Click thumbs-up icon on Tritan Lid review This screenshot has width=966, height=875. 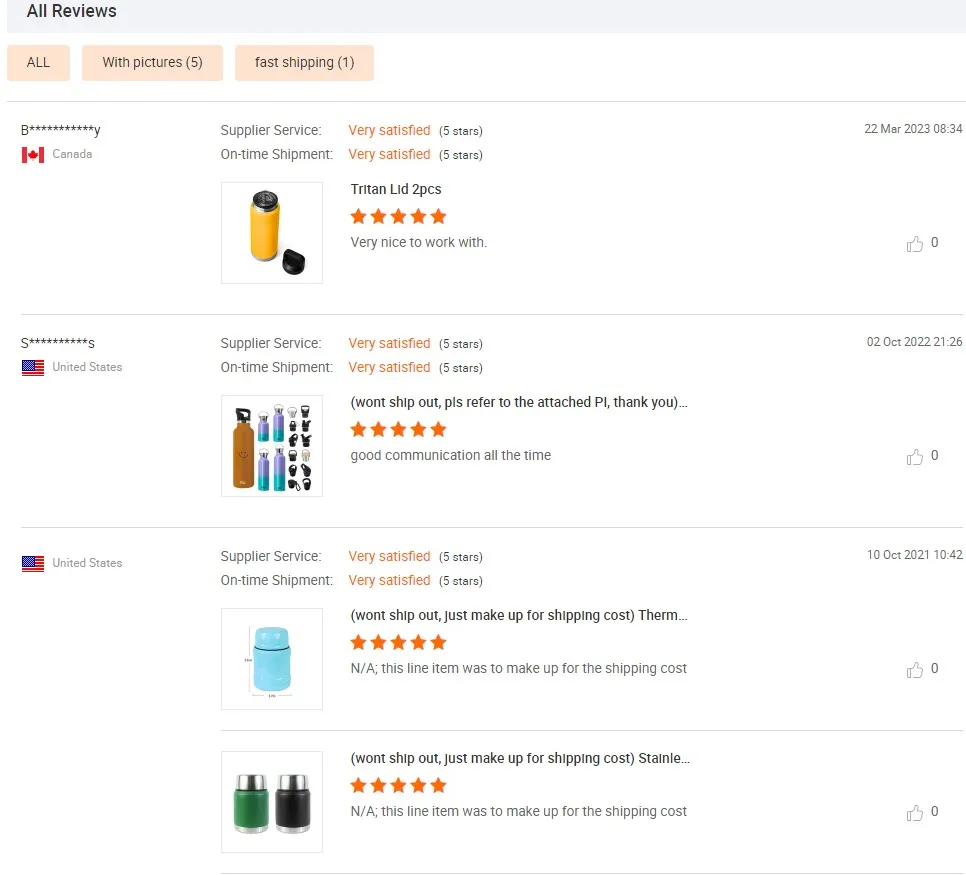914,243
